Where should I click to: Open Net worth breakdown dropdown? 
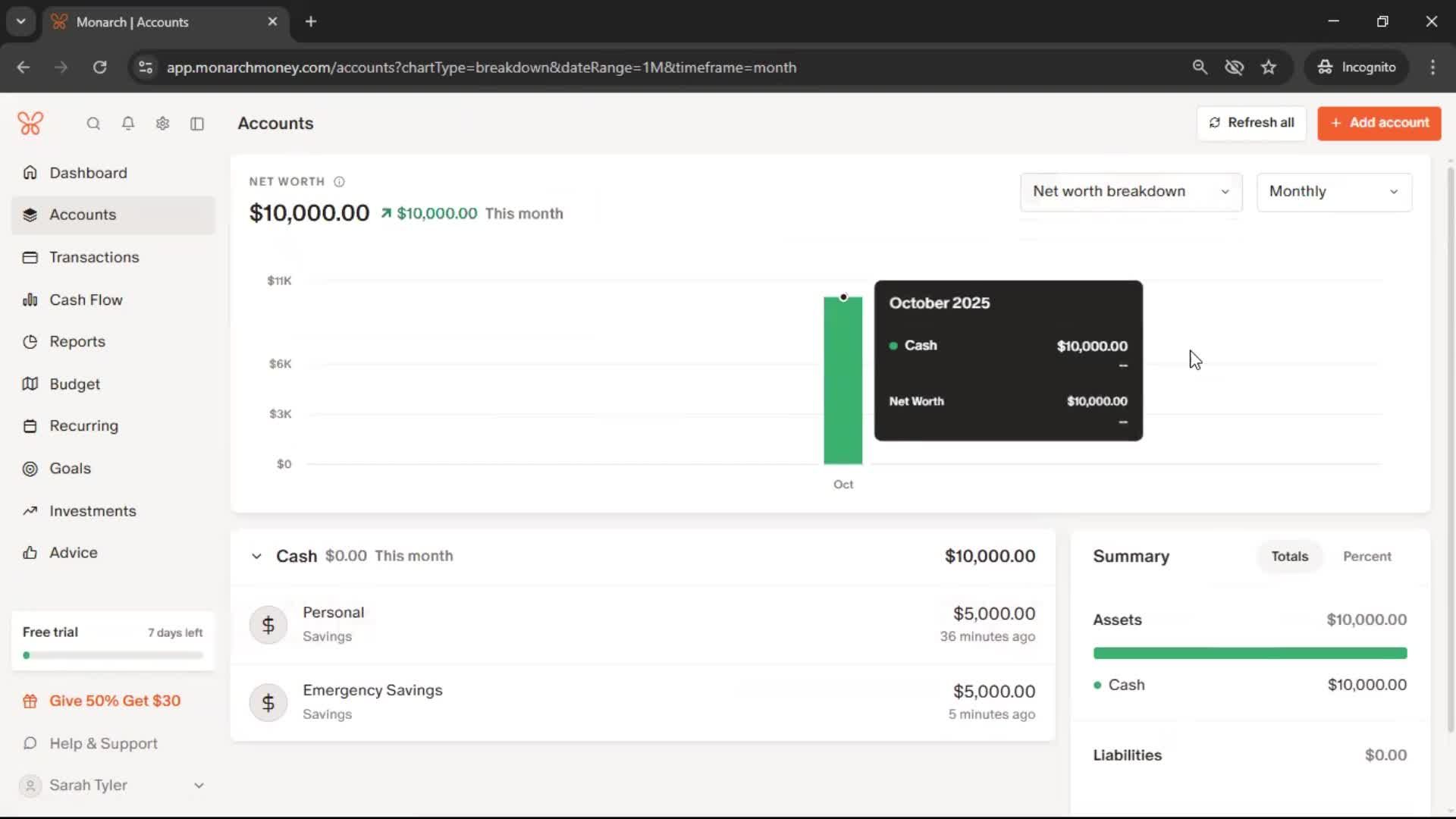(1130, 192)
